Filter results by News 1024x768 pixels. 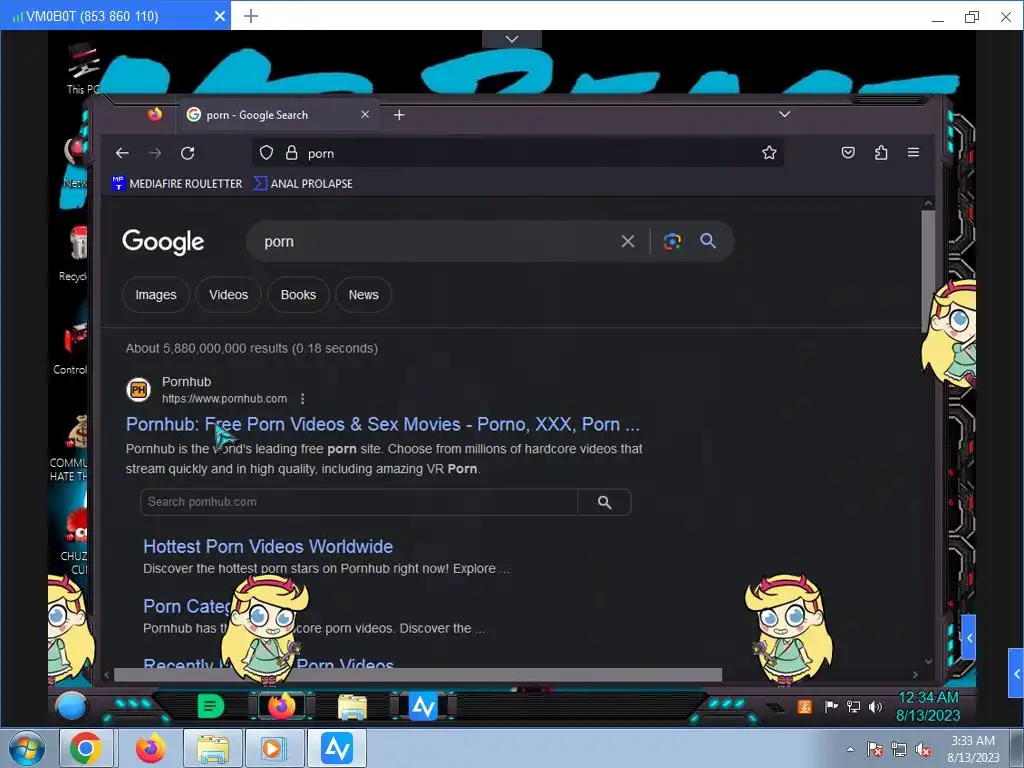point(364,295)
